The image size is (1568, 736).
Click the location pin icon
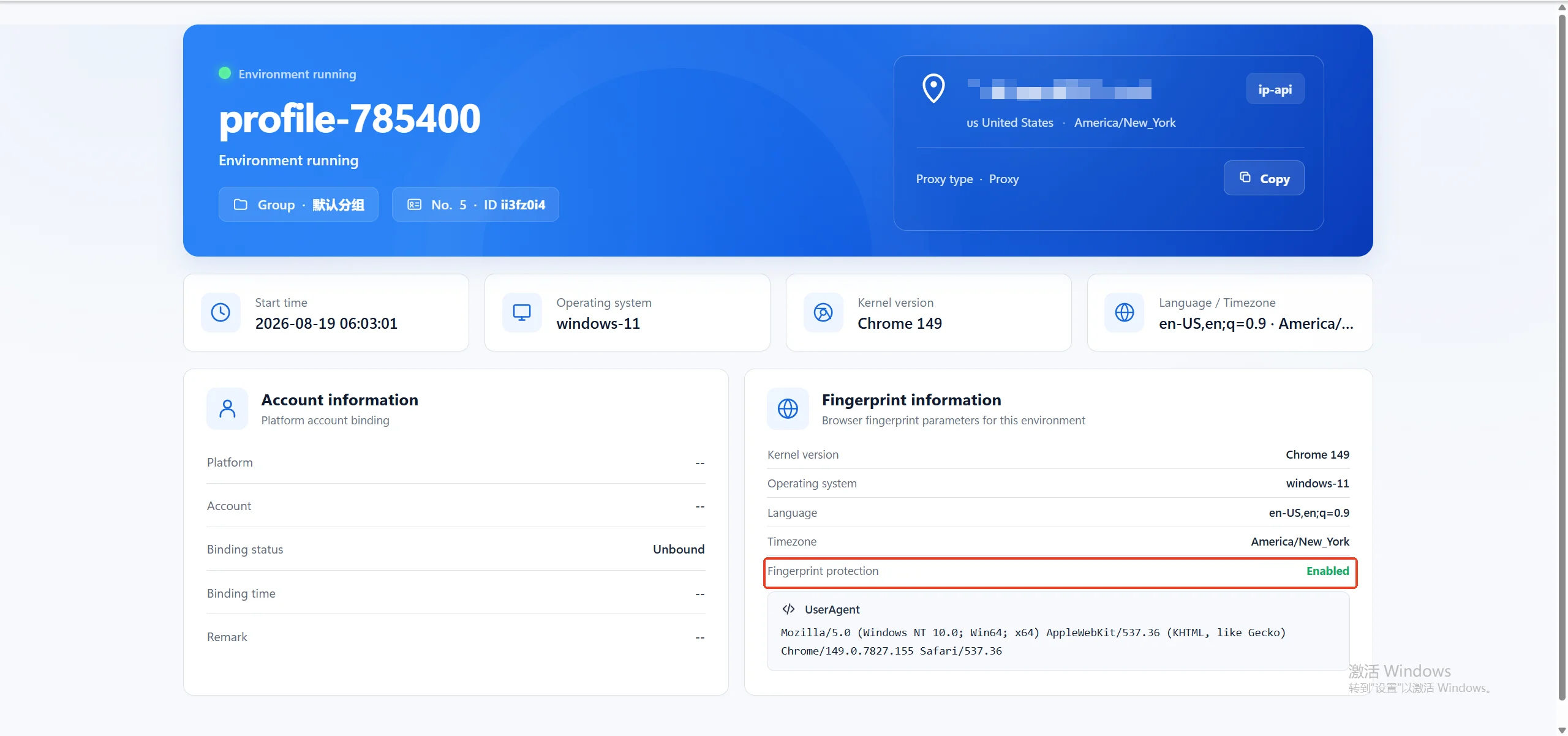(933, 89)
